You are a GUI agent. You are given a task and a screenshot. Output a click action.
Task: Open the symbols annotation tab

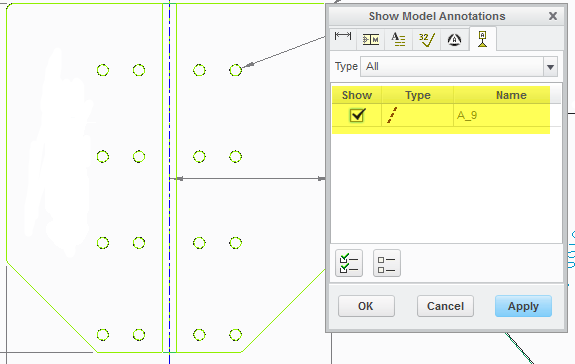(x=454, y=39)
